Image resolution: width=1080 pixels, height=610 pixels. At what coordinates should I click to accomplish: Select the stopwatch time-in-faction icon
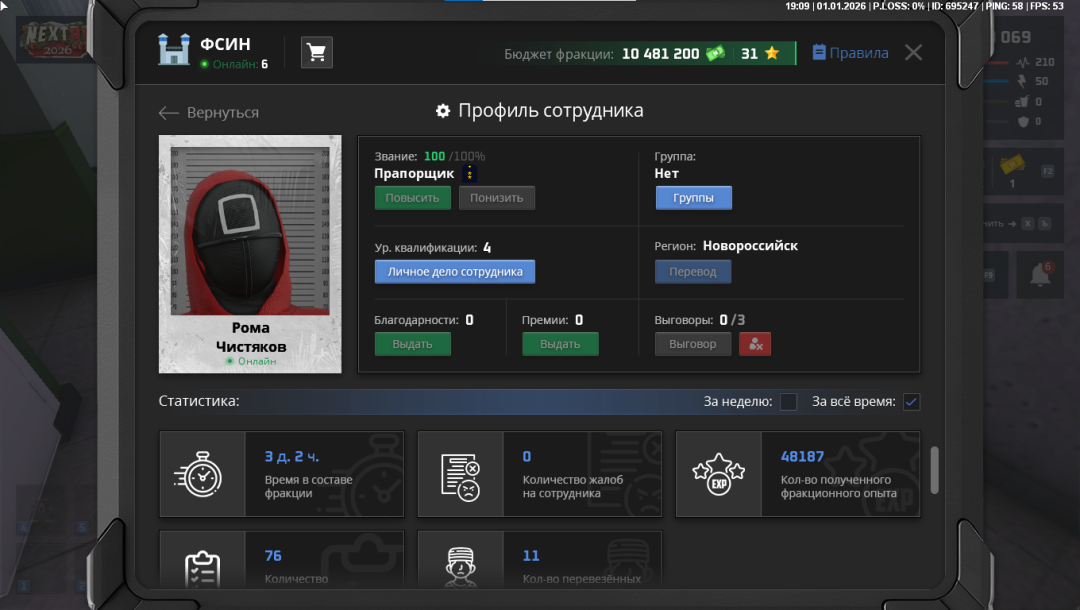point(202,474)
